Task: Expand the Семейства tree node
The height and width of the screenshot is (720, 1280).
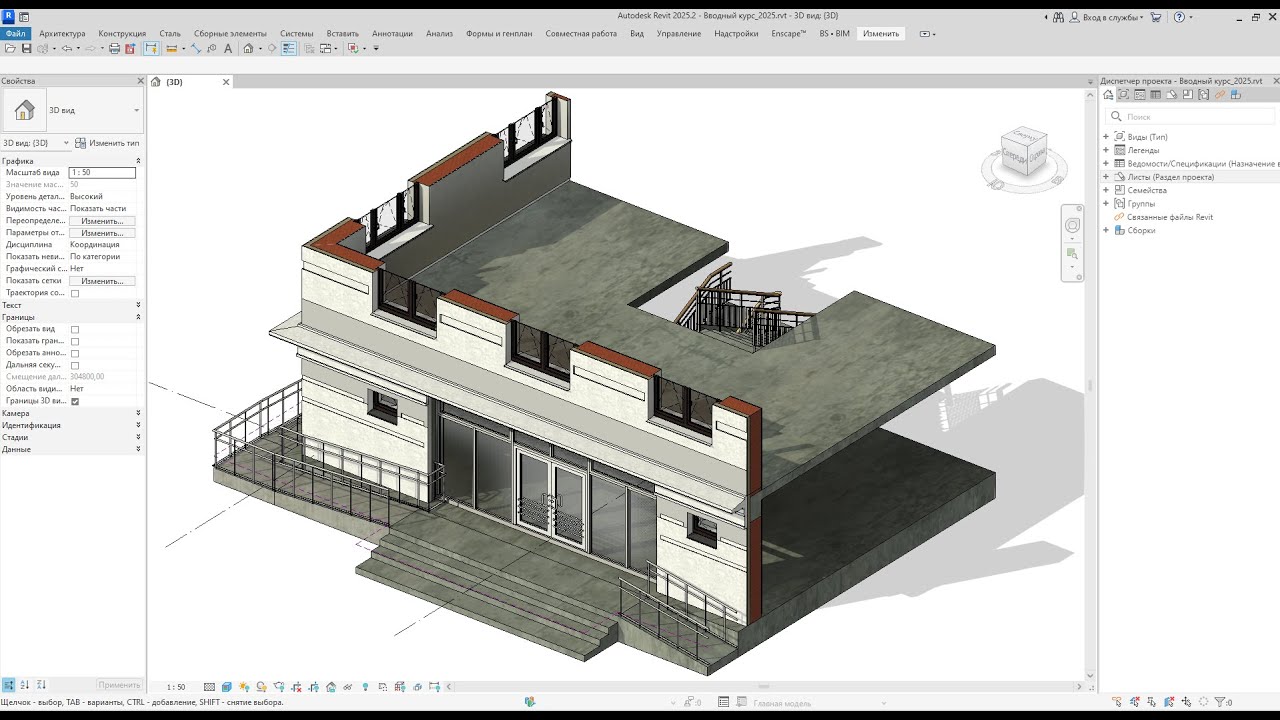Action: pos(1106,190)
